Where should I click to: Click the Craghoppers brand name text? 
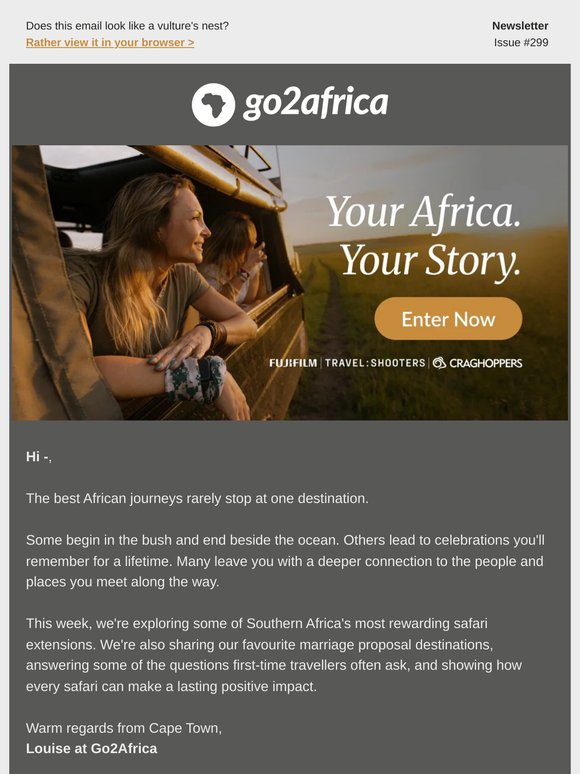click(486, 363)
